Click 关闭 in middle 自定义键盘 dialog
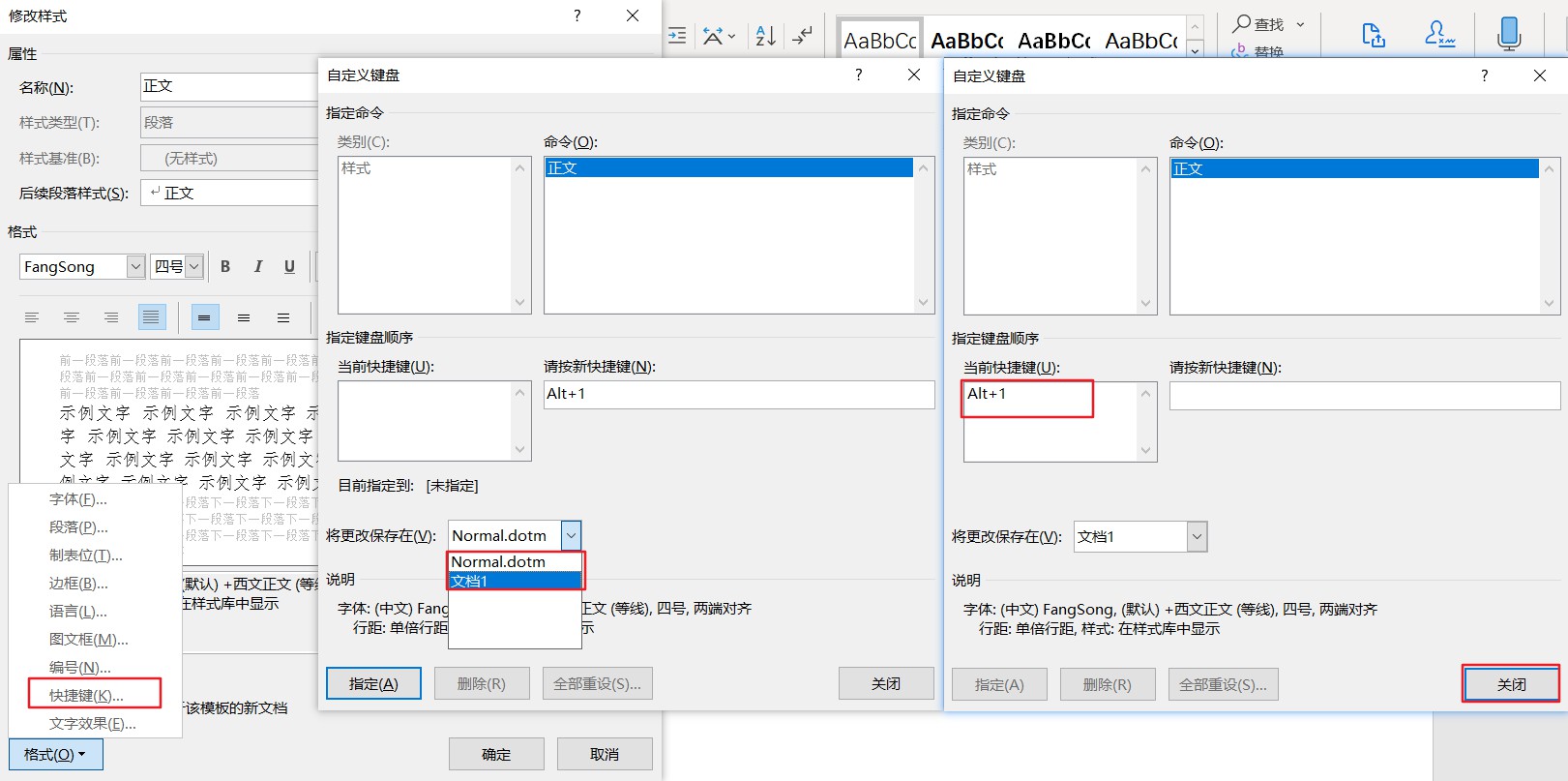1568x781 pixels. tap(886, 683)
